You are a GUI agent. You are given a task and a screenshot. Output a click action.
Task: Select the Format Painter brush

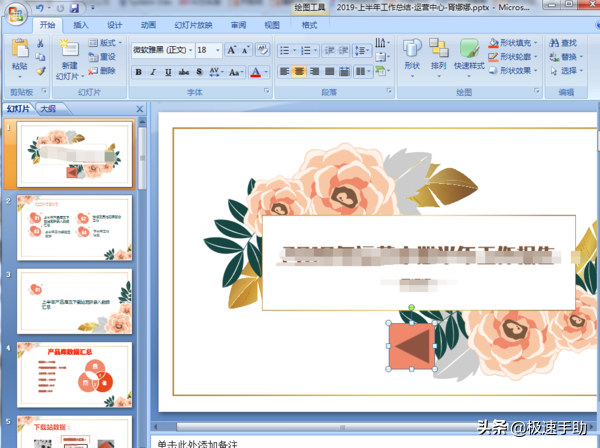coord(40,71)
